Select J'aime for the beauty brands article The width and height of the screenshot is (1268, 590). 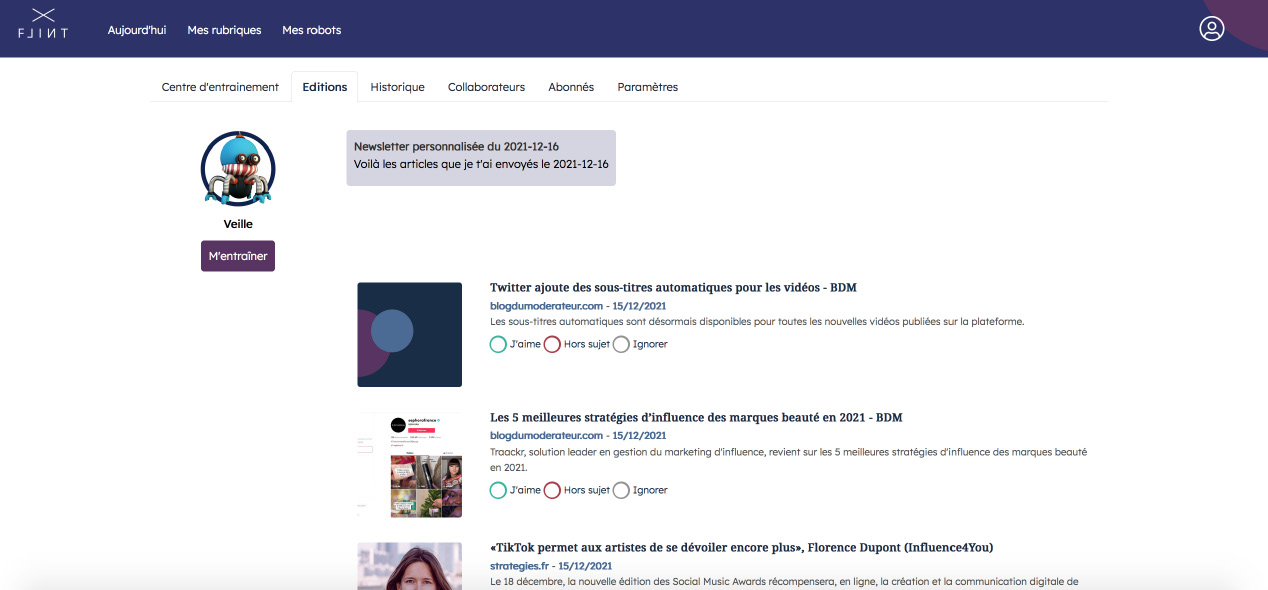pyautogui.click(x=498, y=490)
